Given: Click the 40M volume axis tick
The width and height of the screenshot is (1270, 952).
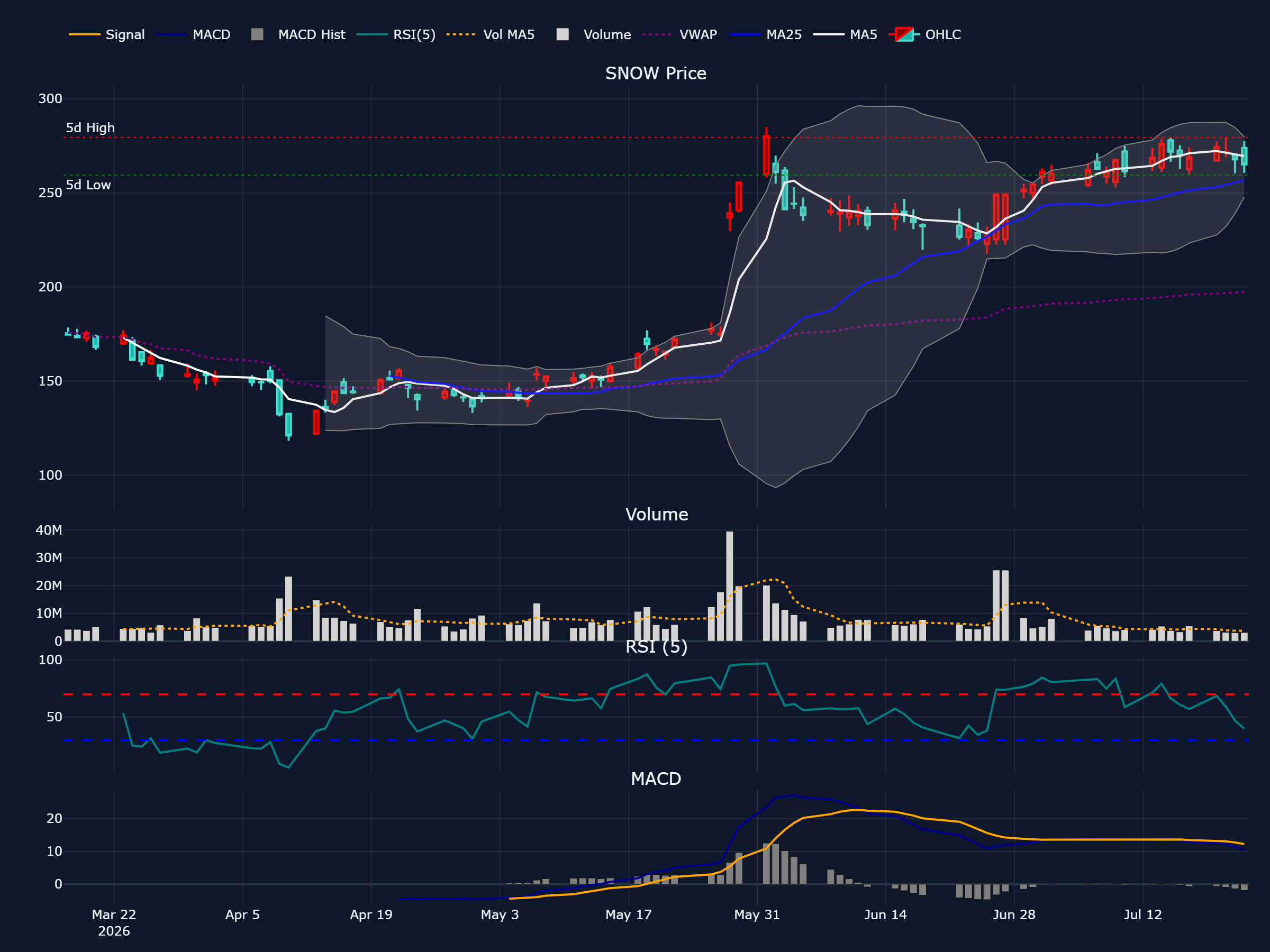Looking at the screenshot, I should (49, 530).
